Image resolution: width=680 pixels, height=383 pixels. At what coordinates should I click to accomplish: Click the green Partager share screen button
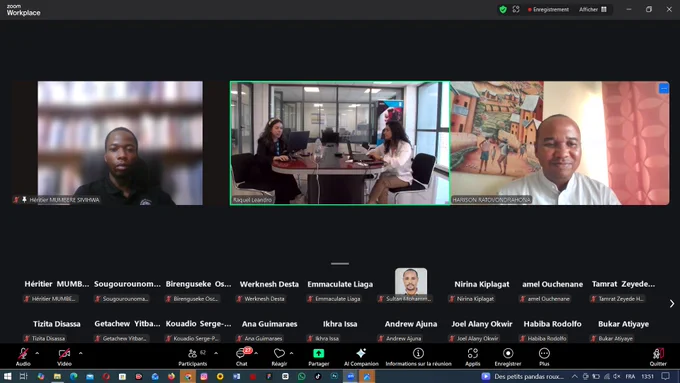(x=319, y=357)
